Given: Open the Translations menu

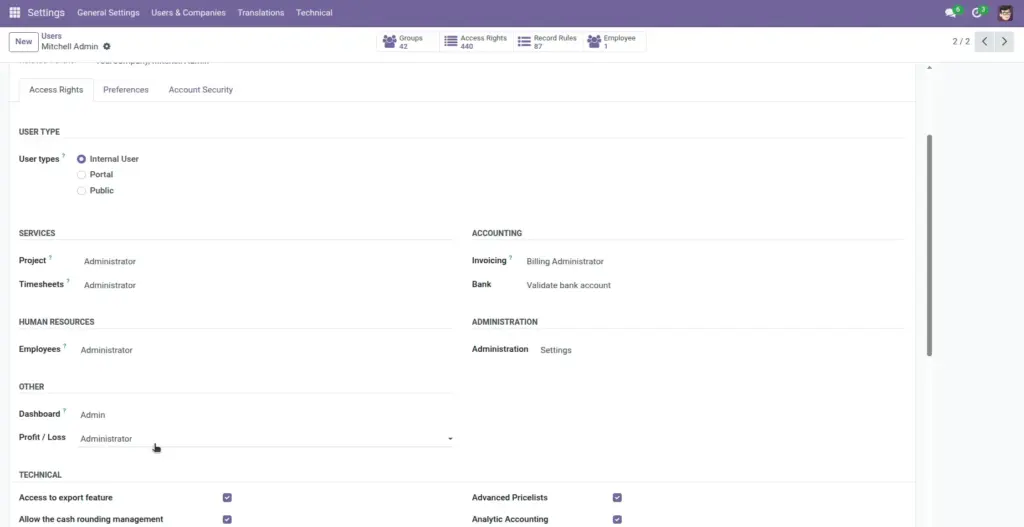Looking at the screenshot, I should click(261, 12).
